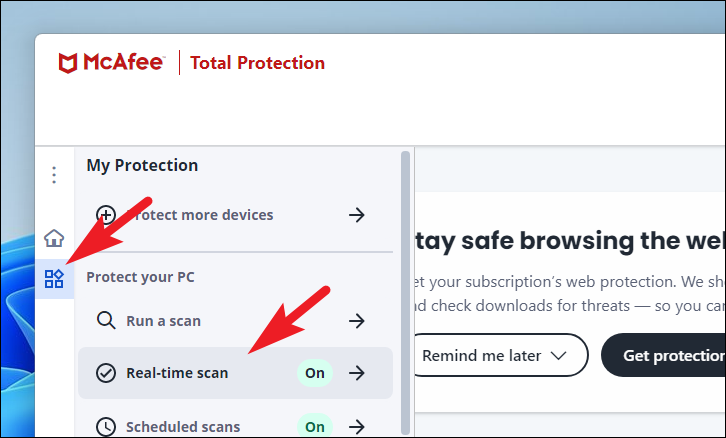726x438 pixels.
Task: Click the checkmark icon beside Real-time scan
Action: [106, 373]
